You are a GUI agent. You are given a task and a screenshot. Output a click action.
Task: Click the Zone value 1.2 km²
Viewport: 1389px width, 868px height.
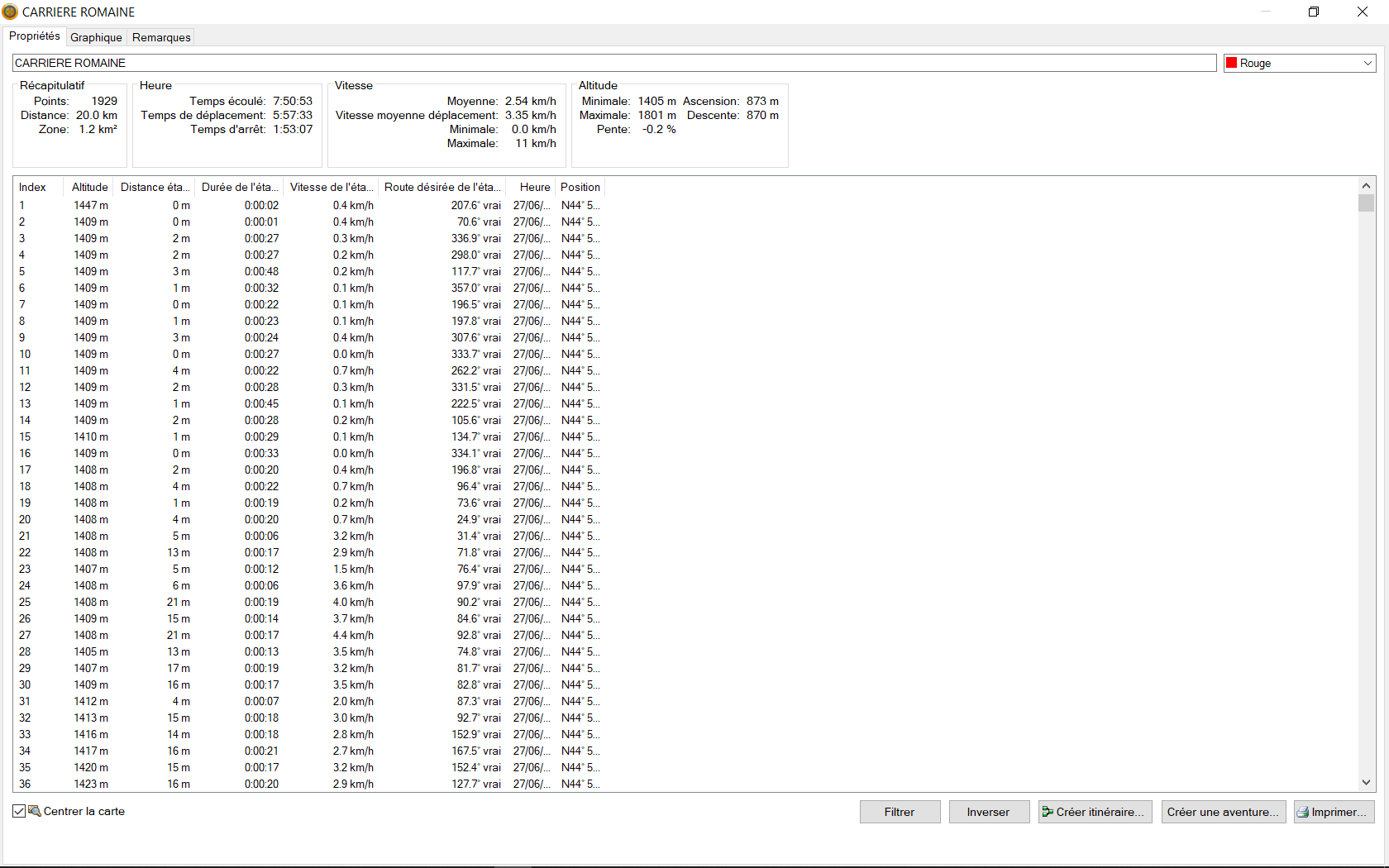[x=98, y=129]
